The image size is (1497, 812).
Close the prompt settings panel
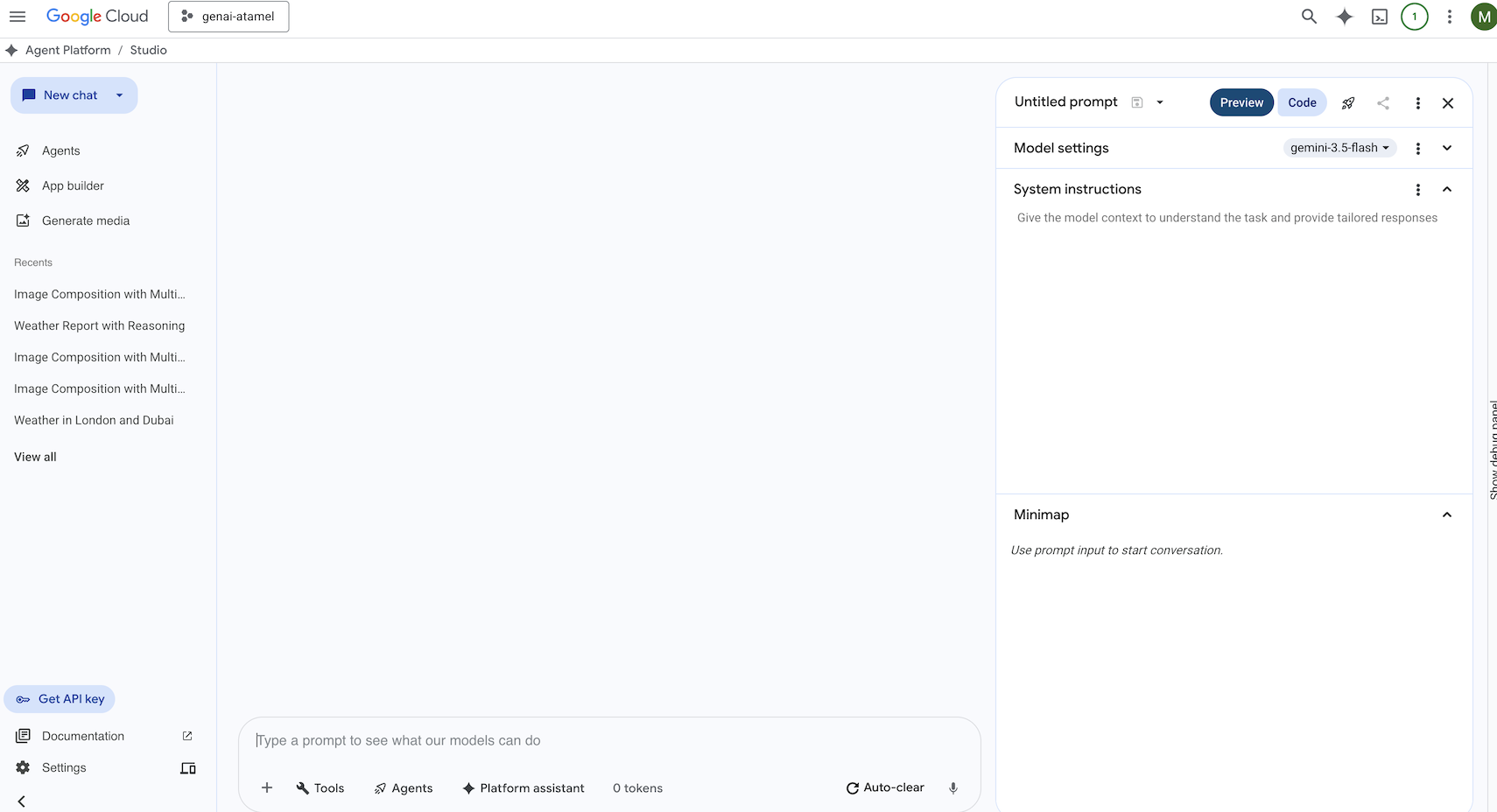tap(1448, 103)
